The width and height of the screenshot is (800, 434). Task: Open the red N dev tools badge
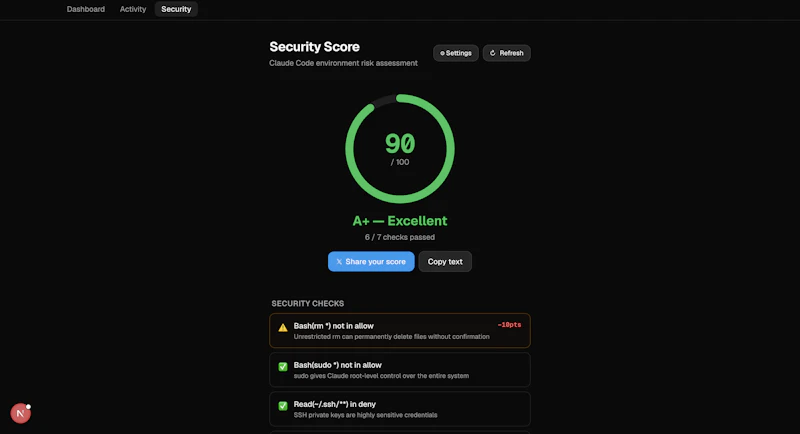coord(20,413)
